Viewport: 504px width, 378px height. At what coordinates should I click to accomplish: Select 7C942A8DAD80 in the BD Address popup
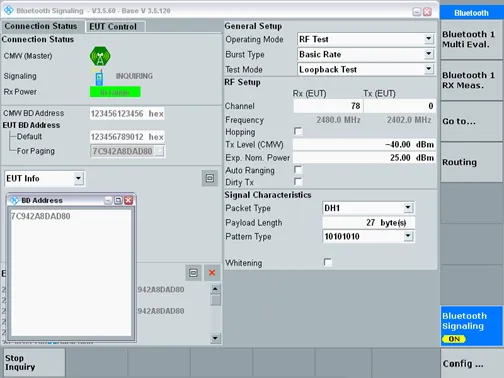(41, 216)
